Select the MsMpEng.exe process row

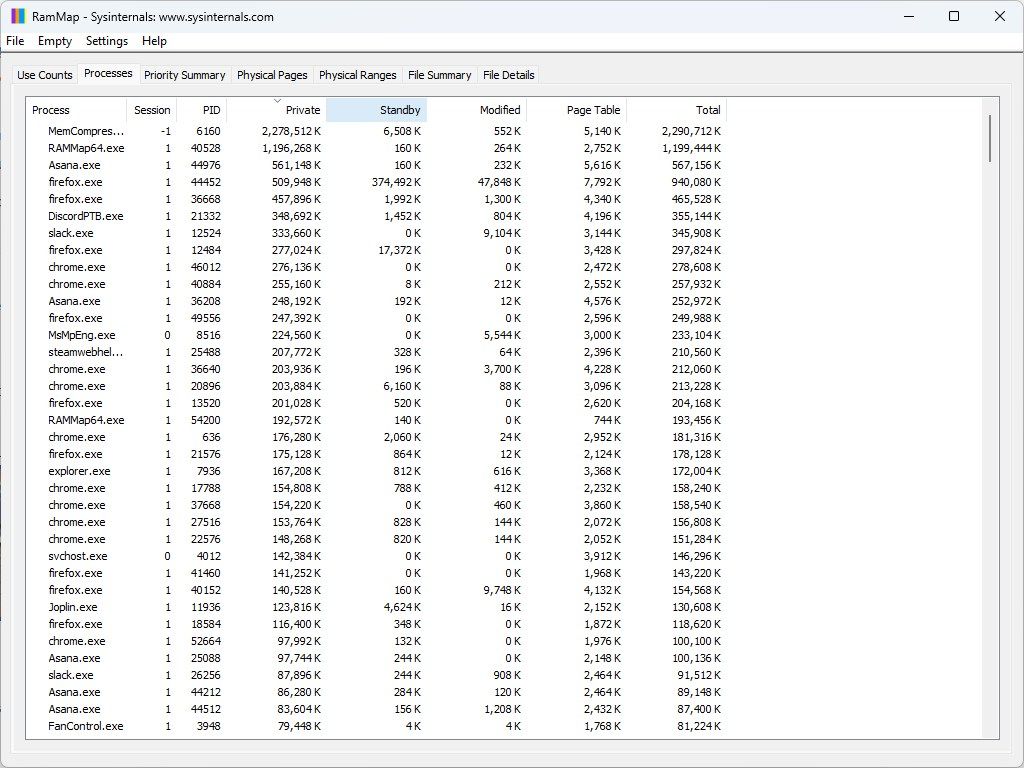[x=377, y=335]
